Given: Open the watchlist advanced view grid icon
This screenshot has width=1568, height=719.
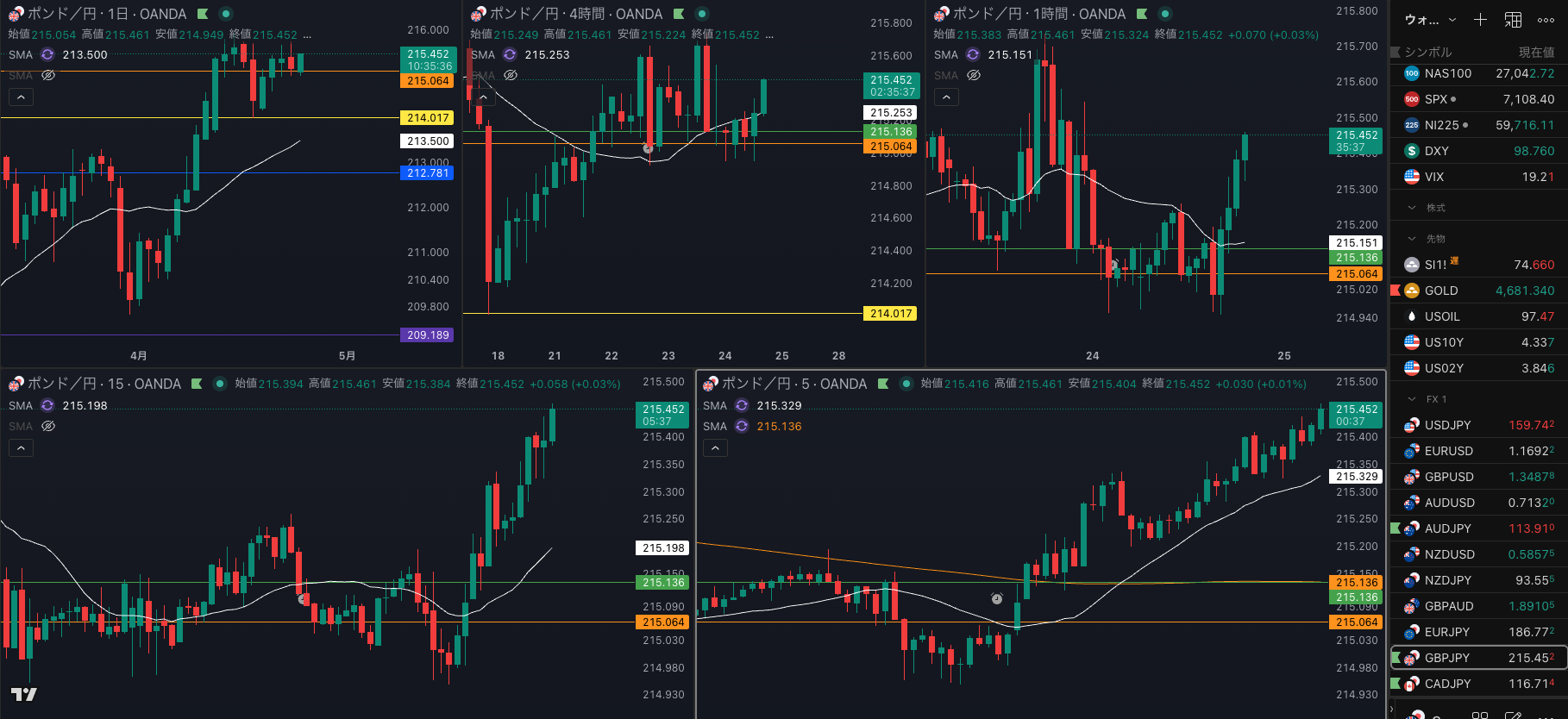Looking at the screenshot, I should click(x=1513, y=19).
